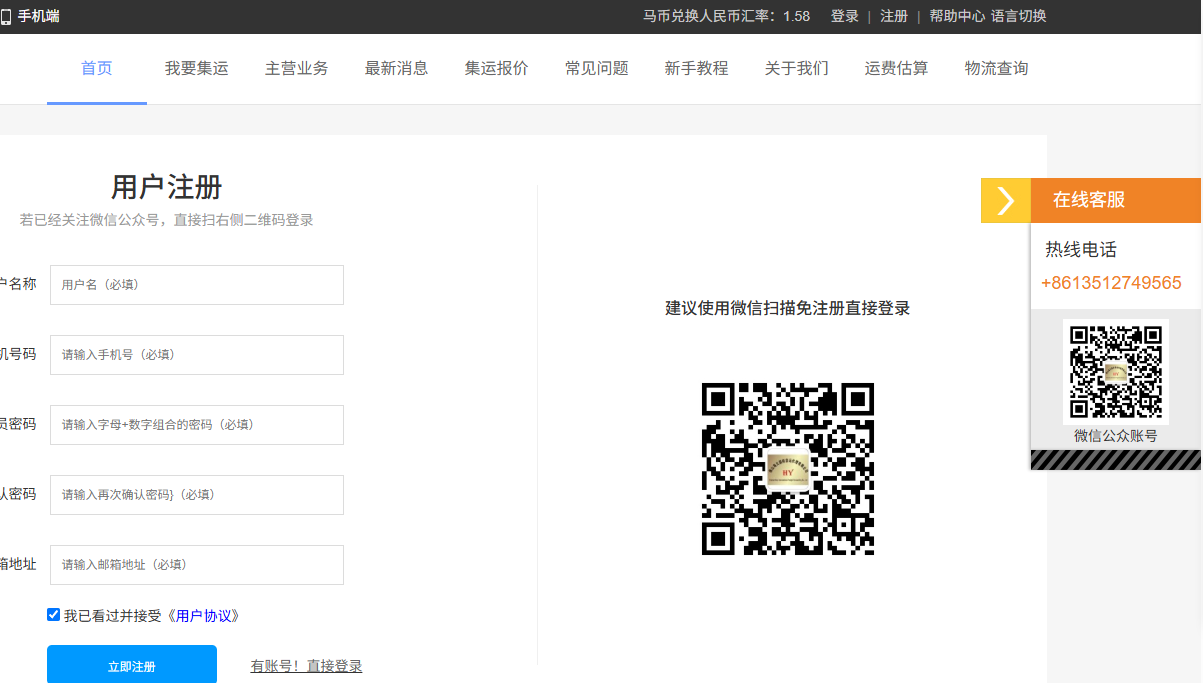Open 常见问题 from the nav bar
1203x683 pixels.
pyautogui.click(x=597, y=68)
